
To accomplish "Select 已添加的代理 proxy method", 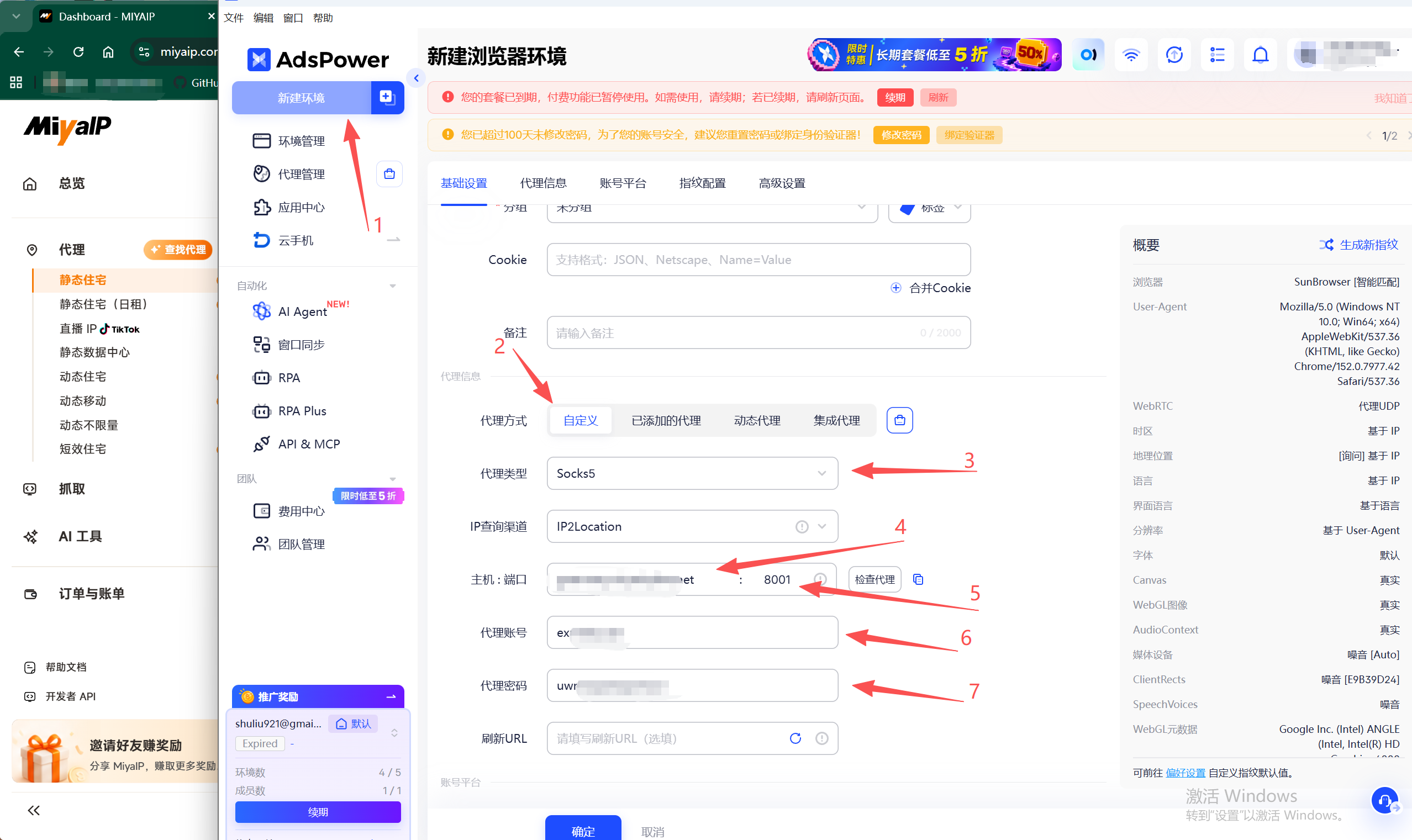I will [666, 420].
